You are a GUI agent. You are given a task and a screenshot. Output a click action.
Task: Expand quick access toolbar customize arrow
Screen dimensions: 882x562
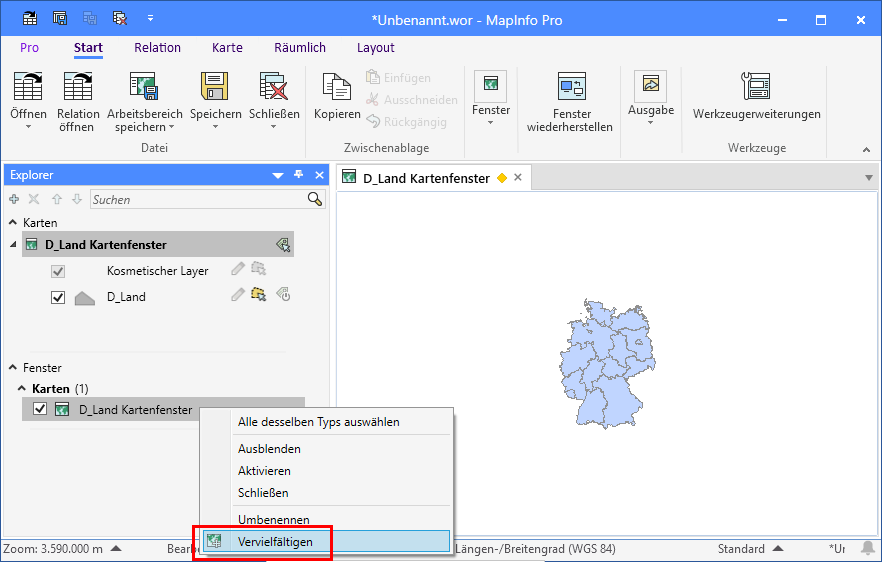tap(150, 19)
